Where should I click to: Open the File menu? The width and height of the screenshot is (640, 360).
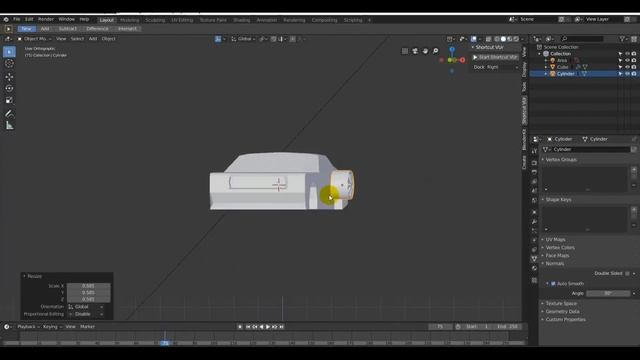tap(17, 19)
